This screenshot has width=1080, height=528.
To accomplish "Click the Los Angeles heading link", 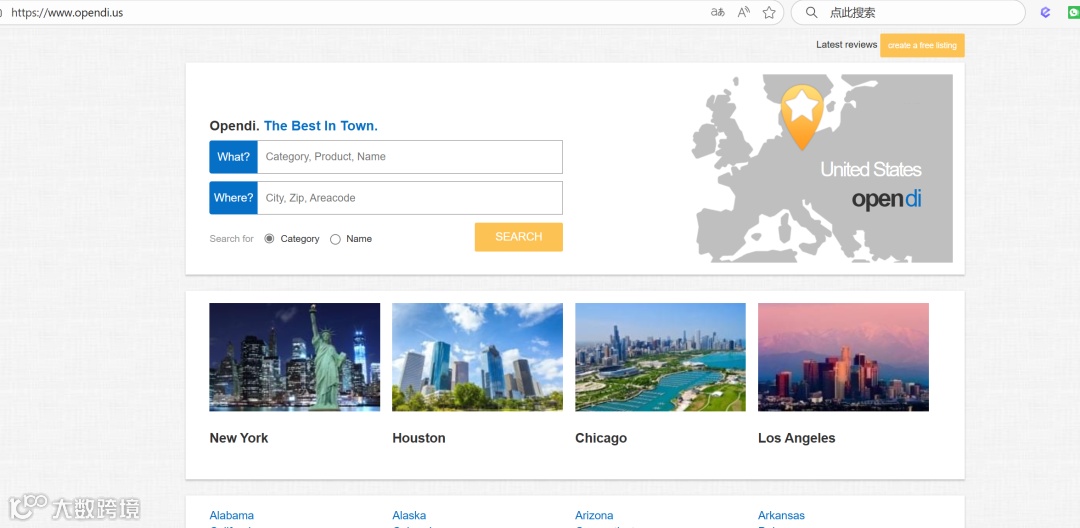I will [x=797, y=439].
